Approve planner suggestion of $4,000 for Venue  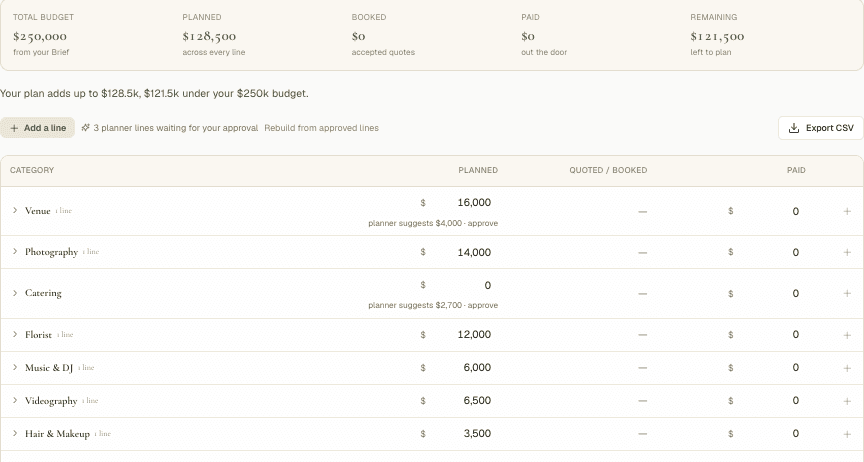[x=483, y=223]
